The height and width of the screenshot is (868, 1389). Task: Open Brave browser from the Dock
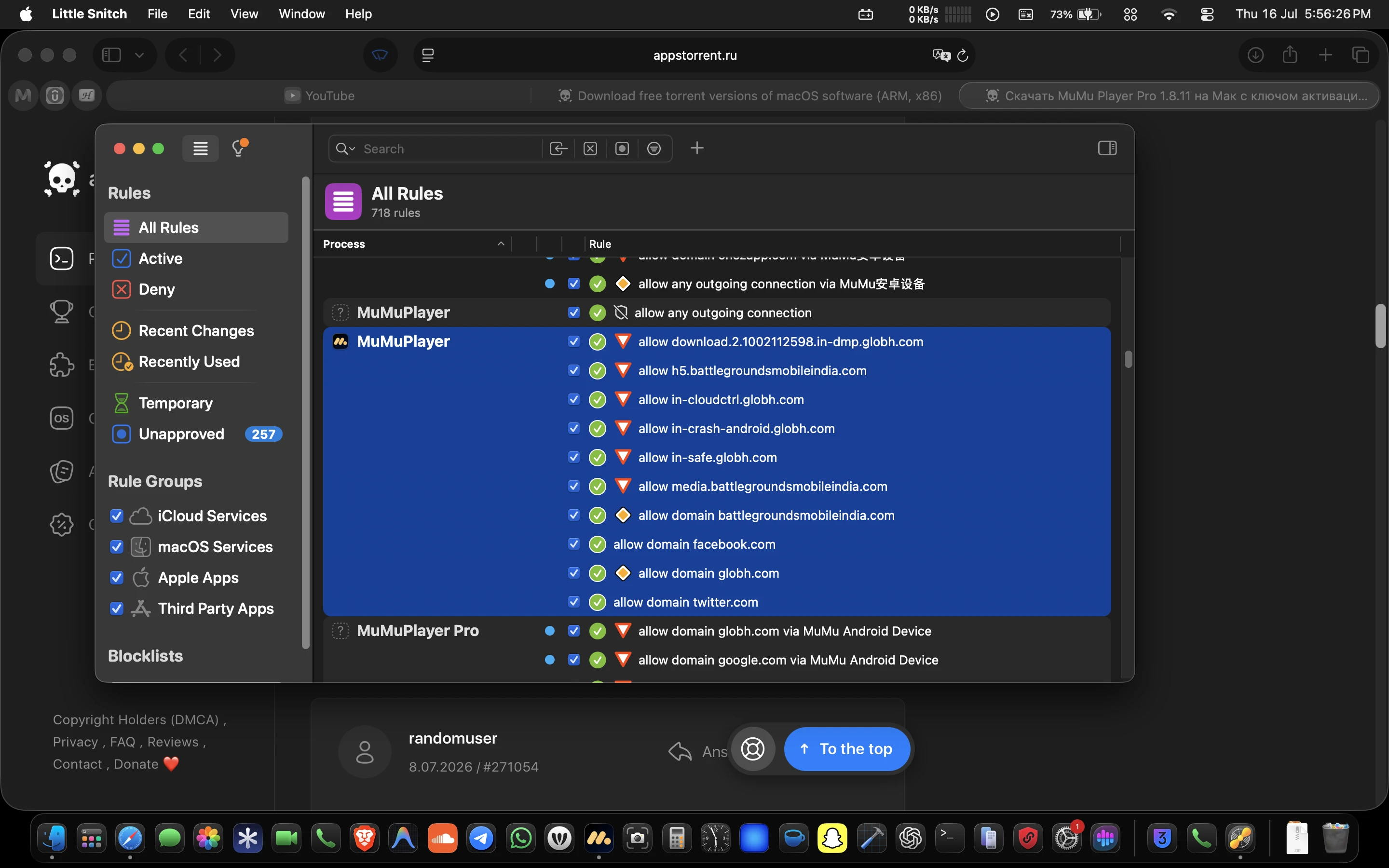point(365,839)
